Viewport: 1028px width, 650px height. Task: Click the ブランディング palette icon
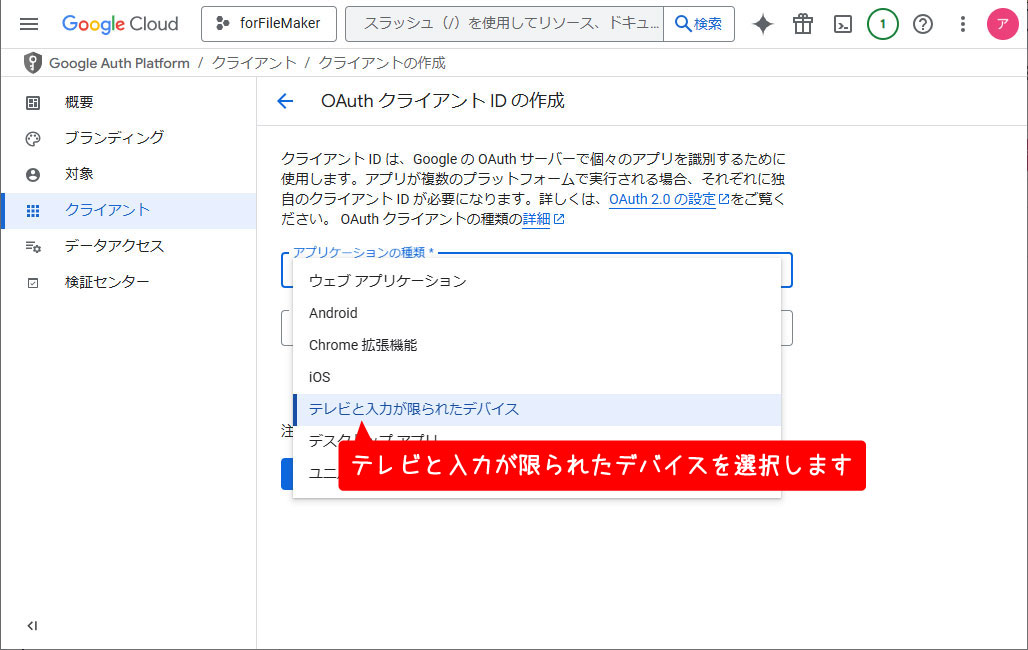(33, 138)
